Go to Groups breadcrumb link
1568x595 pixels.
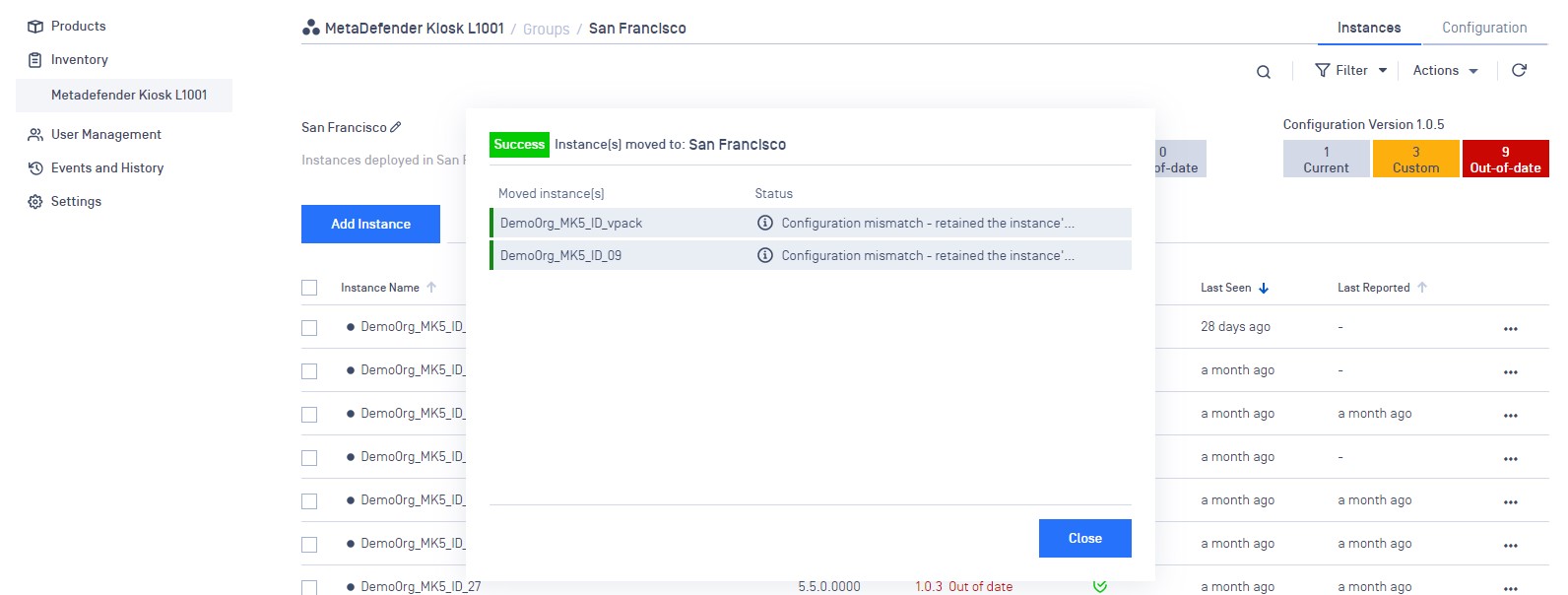(546, 30)
